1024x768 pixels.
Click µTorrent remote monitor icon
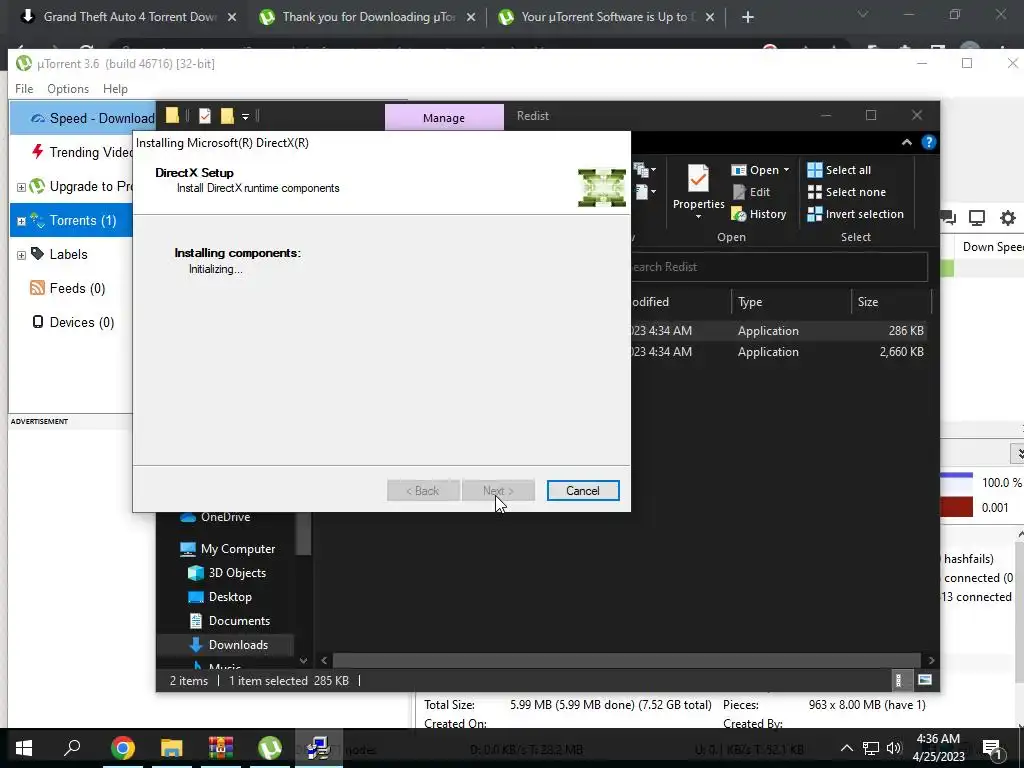977,218
